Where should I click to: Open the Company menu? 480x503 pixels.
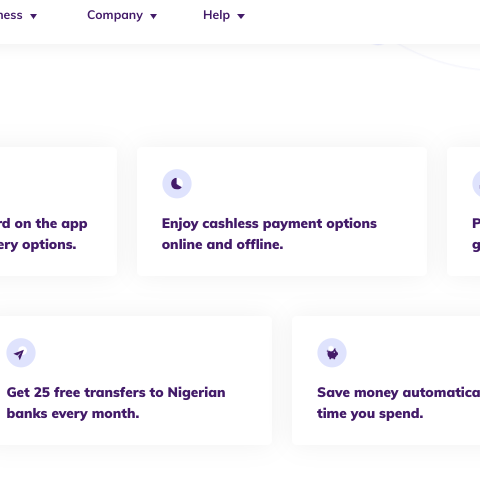pos(115,15)
